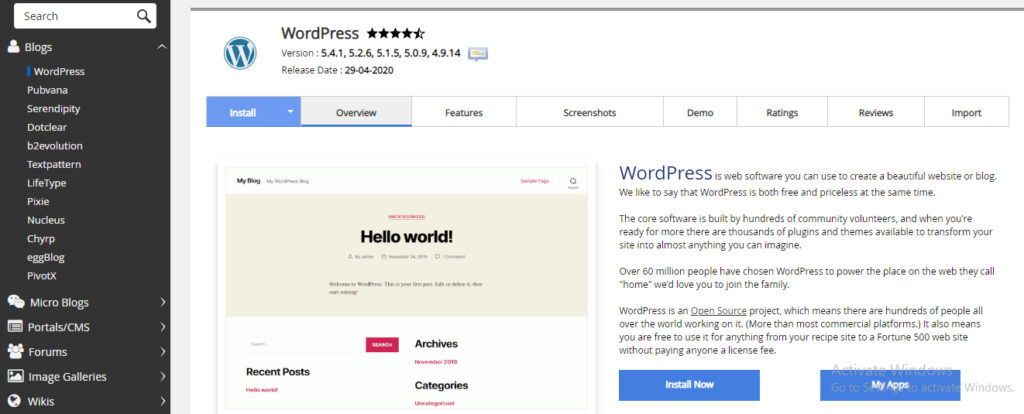Select Pubvana in the Blogs list
Viewport: 1024px width, 414px height.
[x=47, y=90]
